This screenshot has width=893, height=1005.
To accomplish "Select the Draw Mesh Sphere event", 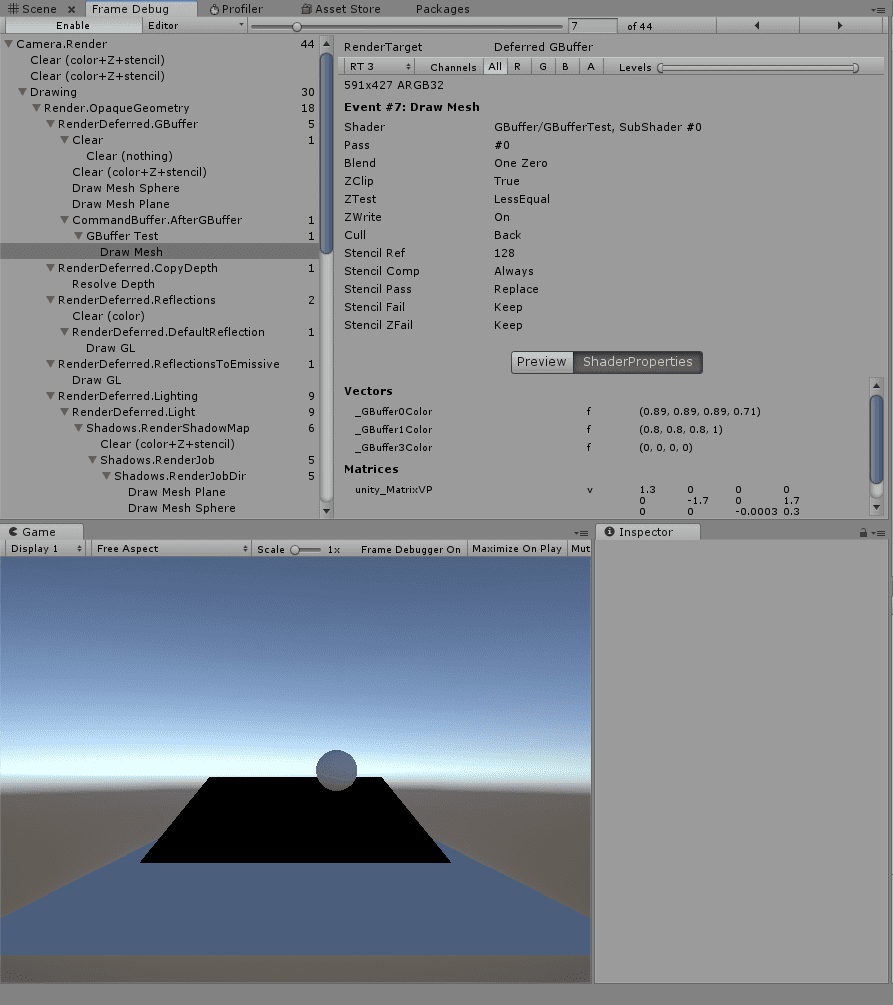I will [126, 188].
